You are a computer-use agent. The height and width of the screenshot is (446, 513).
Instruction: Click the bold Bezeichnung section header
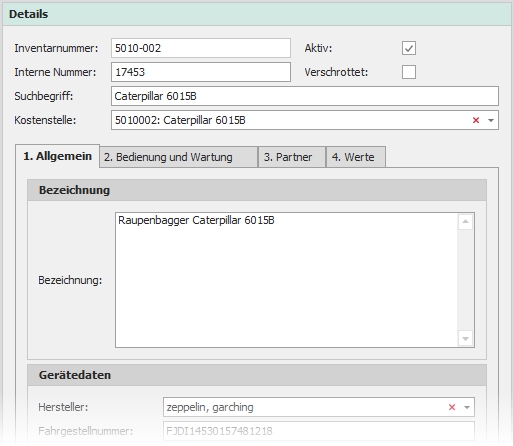point(257,190)
